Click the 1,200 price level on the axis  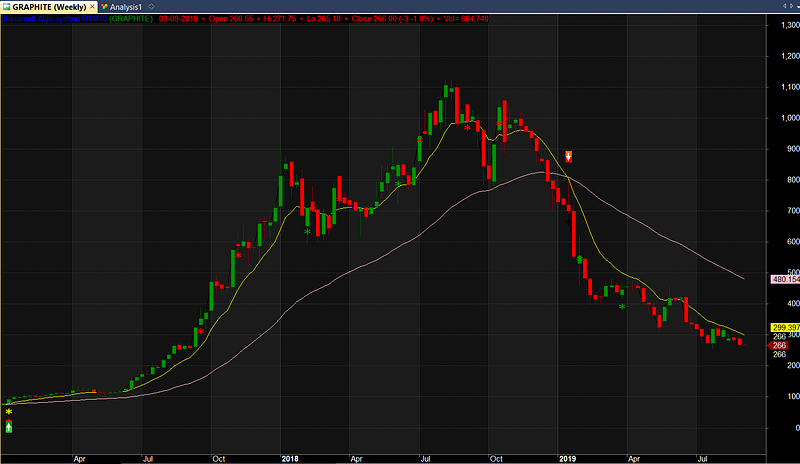[790, 56]
